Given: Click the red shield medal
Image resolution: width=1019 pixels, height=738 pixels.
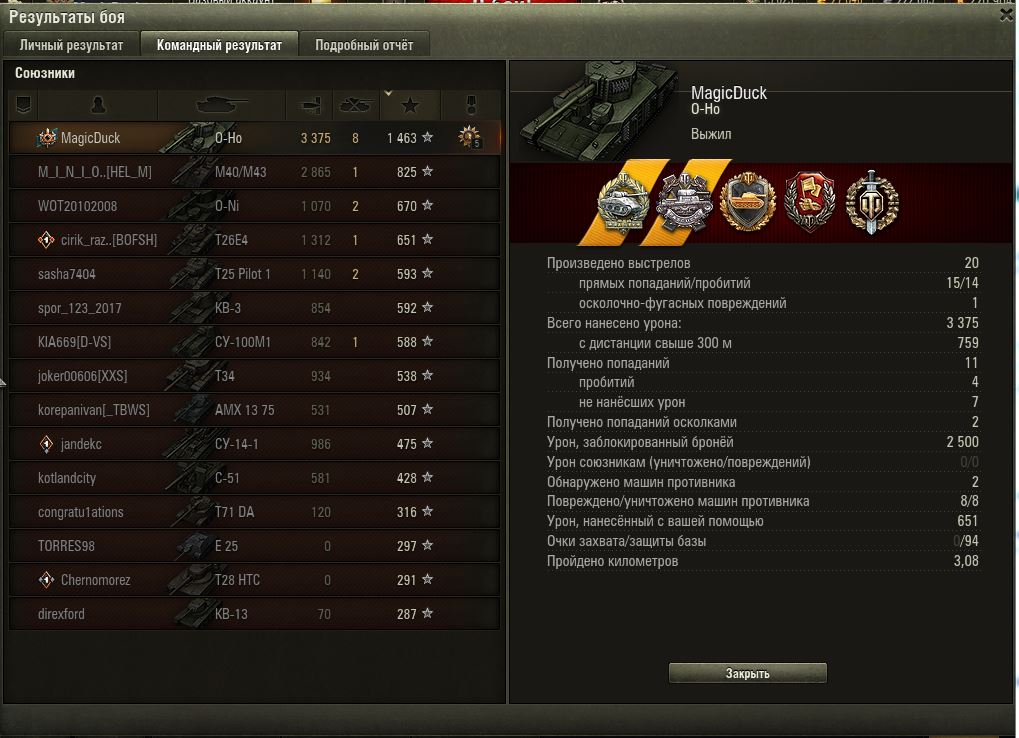Looking at the screenshot, I should click(809, 202).
